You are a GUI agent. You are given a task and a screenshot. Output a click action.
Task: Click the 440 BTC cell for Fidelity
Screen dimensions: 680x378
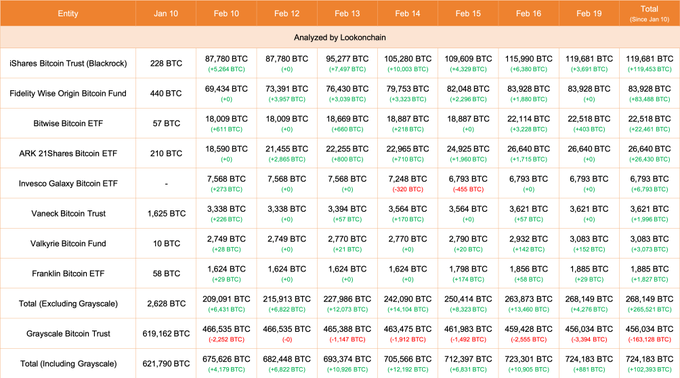[x=166, y=93]
